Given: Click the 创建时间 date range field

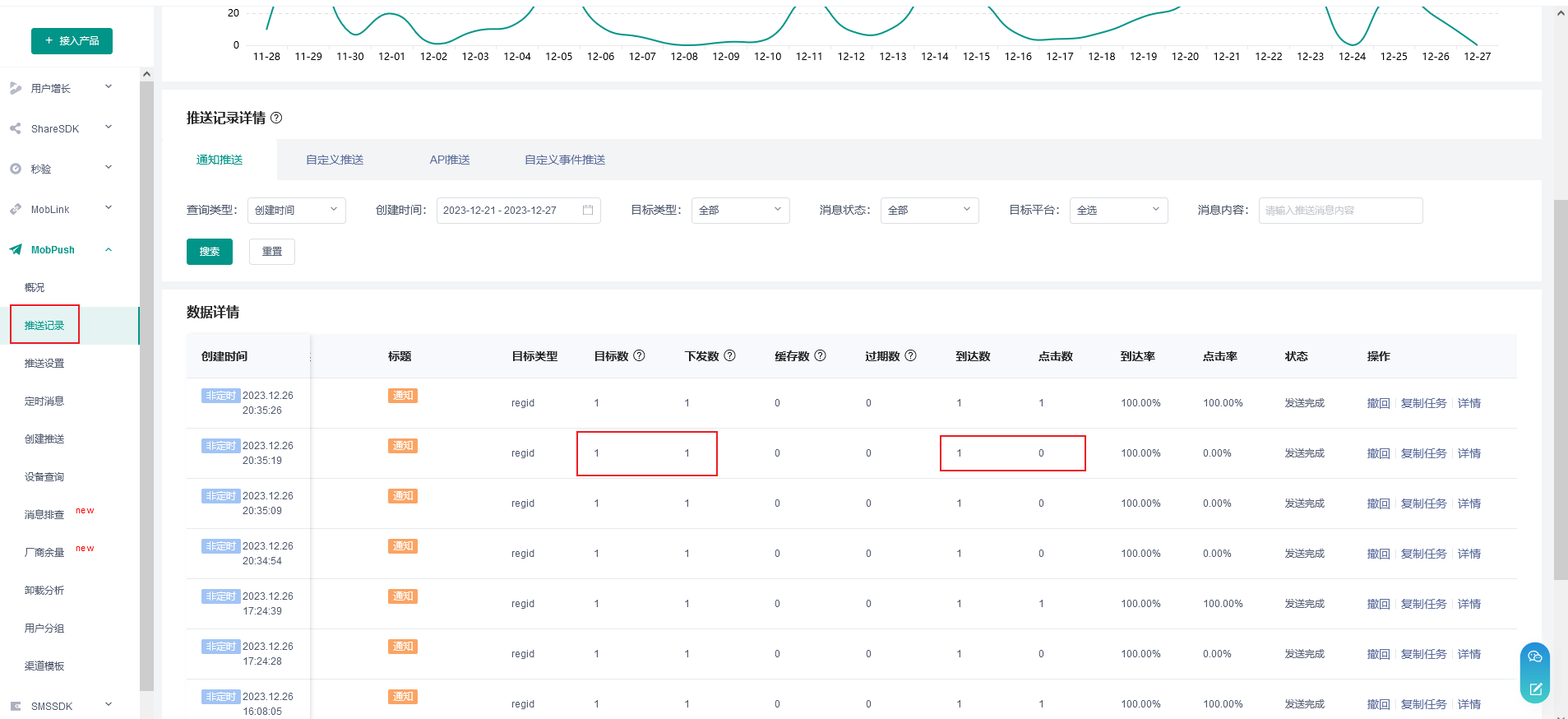Looking at the screenshot, I should tap(518, 210).
